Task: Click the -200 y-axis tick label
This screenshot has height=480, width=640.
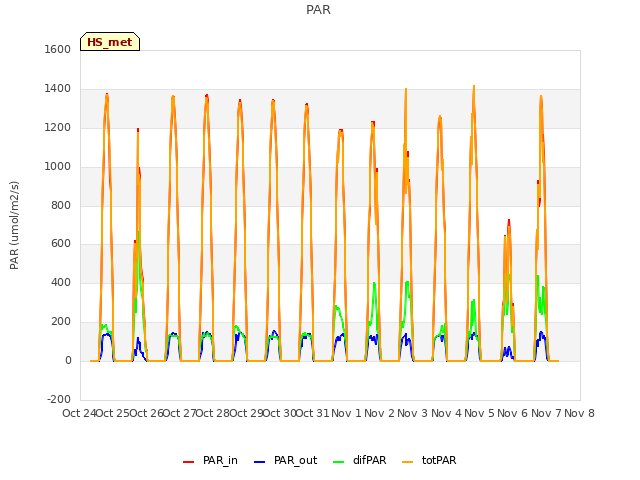Action: coord(59,399)
